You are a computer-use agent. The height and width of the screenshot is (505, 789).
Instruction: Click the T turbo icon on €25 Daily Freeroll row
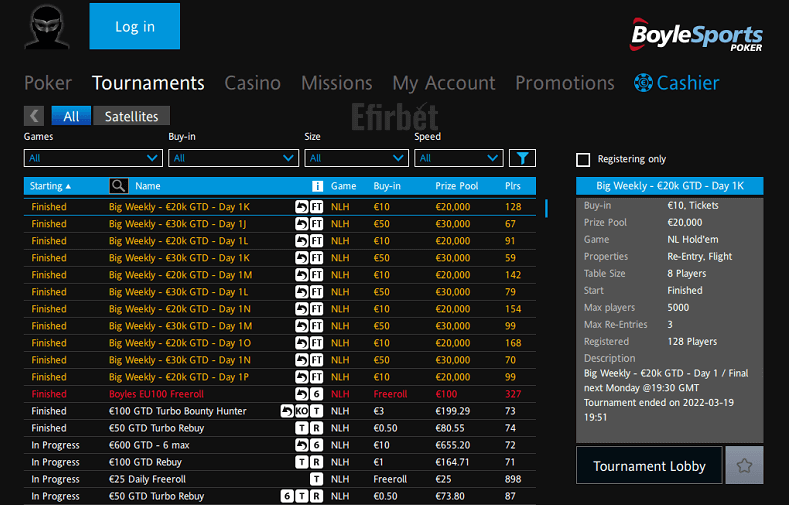click(317, 479)
